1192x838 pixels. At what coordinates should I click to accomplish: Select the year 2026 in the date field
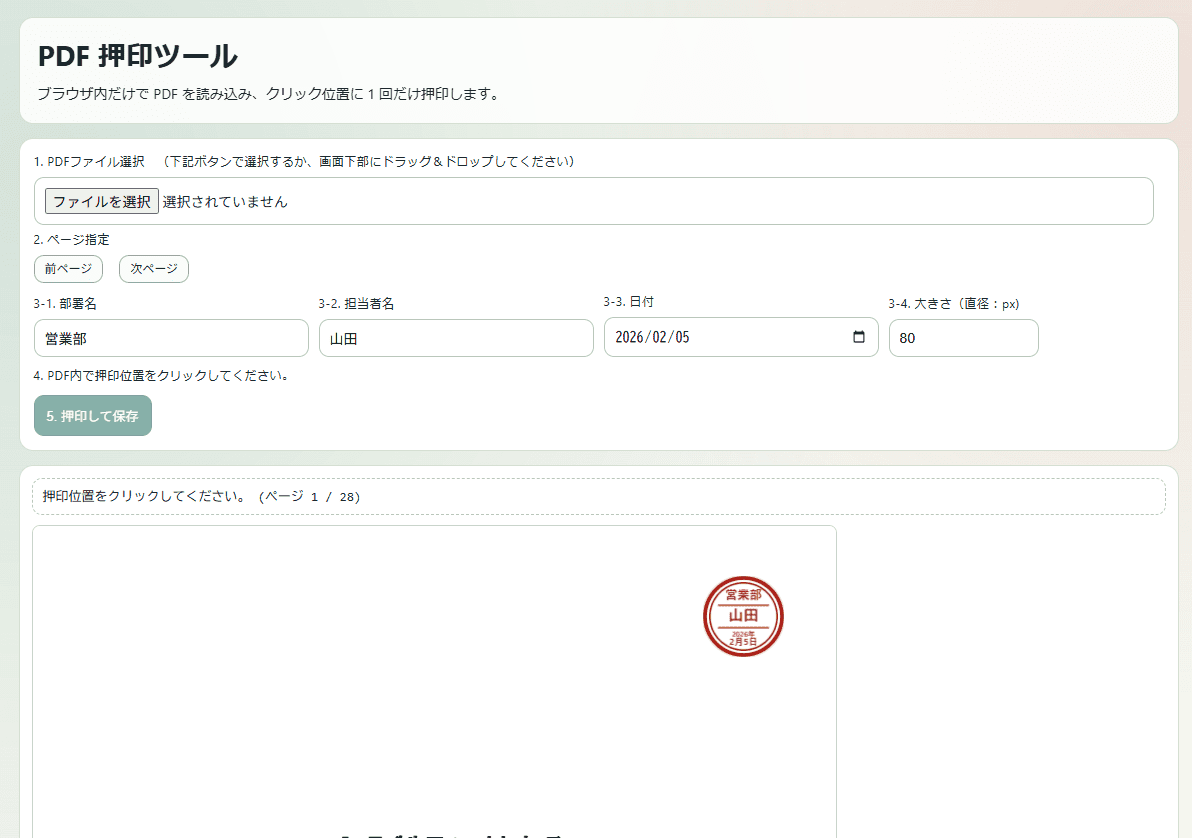tap(630, 337)
